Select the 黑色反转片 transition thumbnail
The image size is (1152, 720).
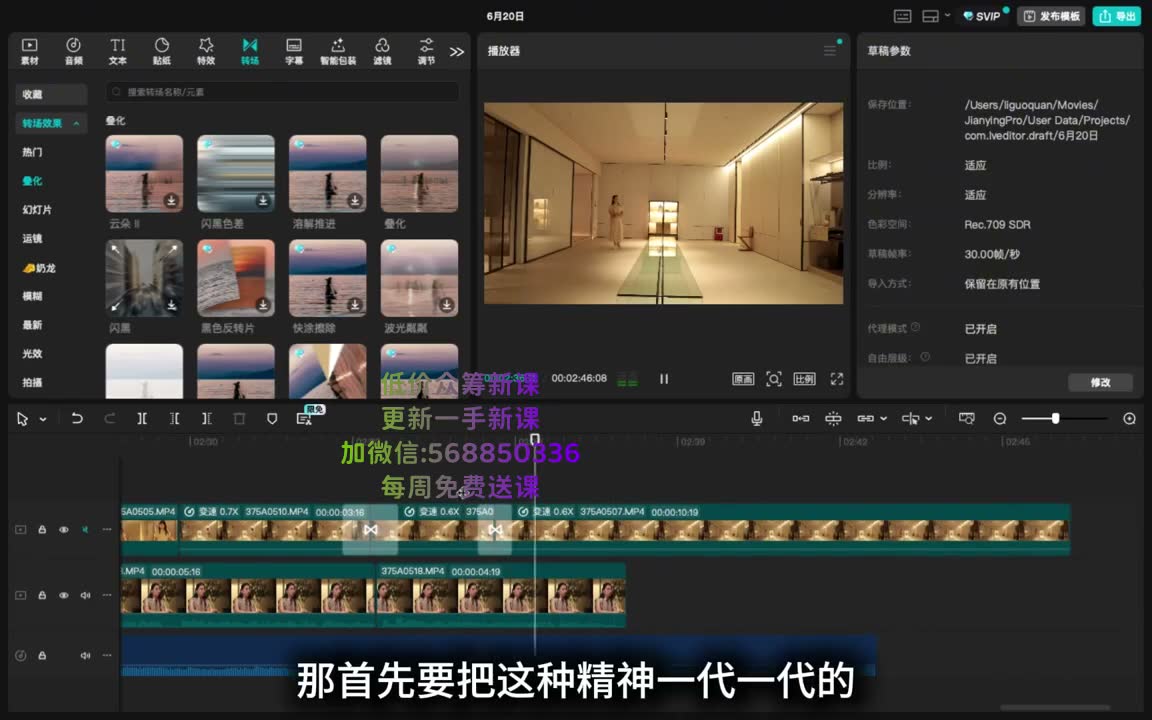[236, 278]
